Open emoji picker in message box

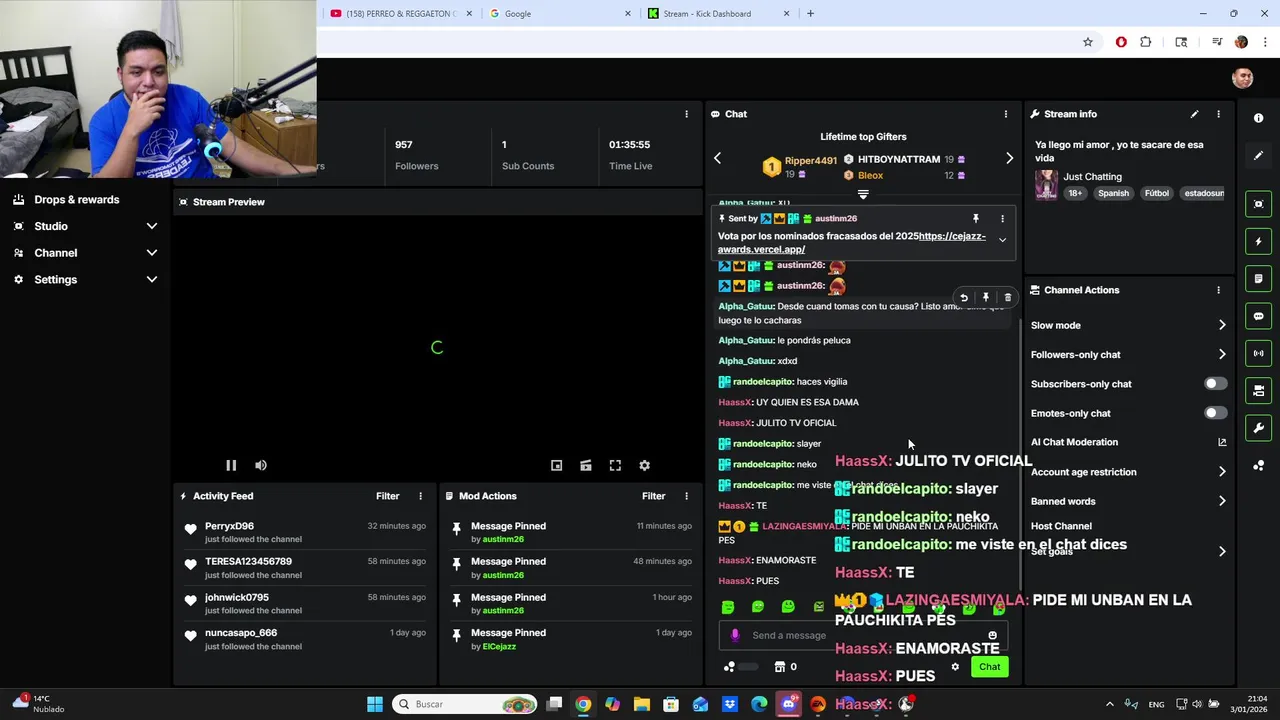(992, 635)
